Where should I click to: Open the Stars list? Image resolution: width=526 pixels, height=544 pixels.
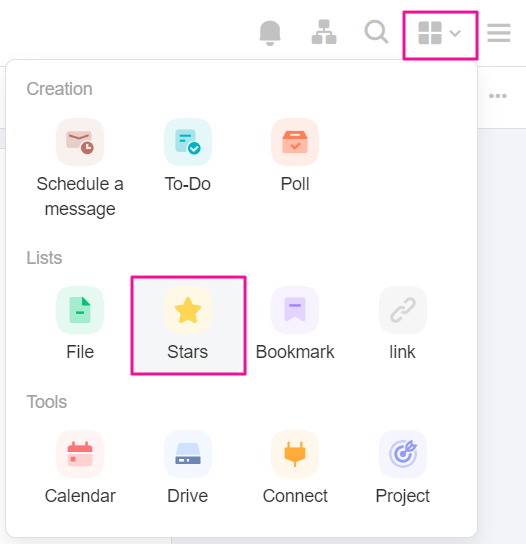click(188, 325)
